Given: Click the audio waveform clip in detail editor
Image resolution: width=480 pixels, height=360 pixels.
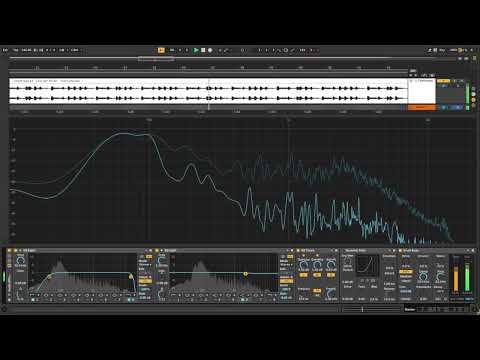Looking at the screenshot, I should coord(208,92).
